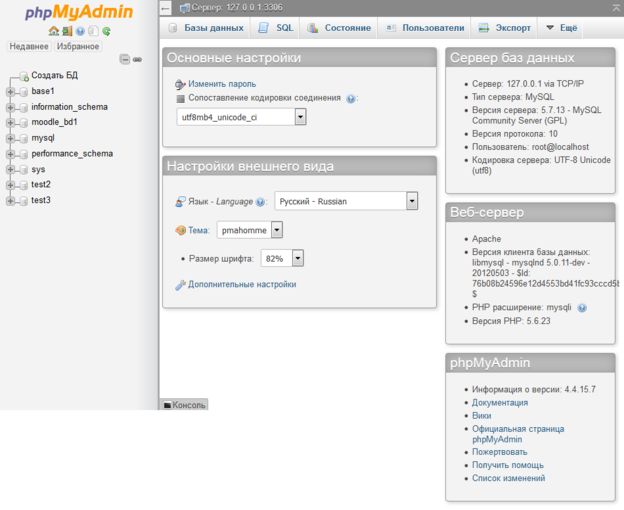Click the base1 database icon
The image size is (624, 510).
coord(23,92)
